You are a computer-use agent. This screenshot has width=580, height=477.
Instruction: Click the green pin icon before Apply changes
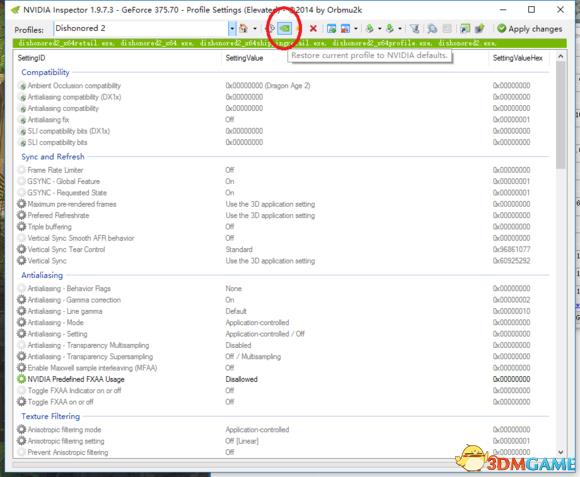point(480,28)
